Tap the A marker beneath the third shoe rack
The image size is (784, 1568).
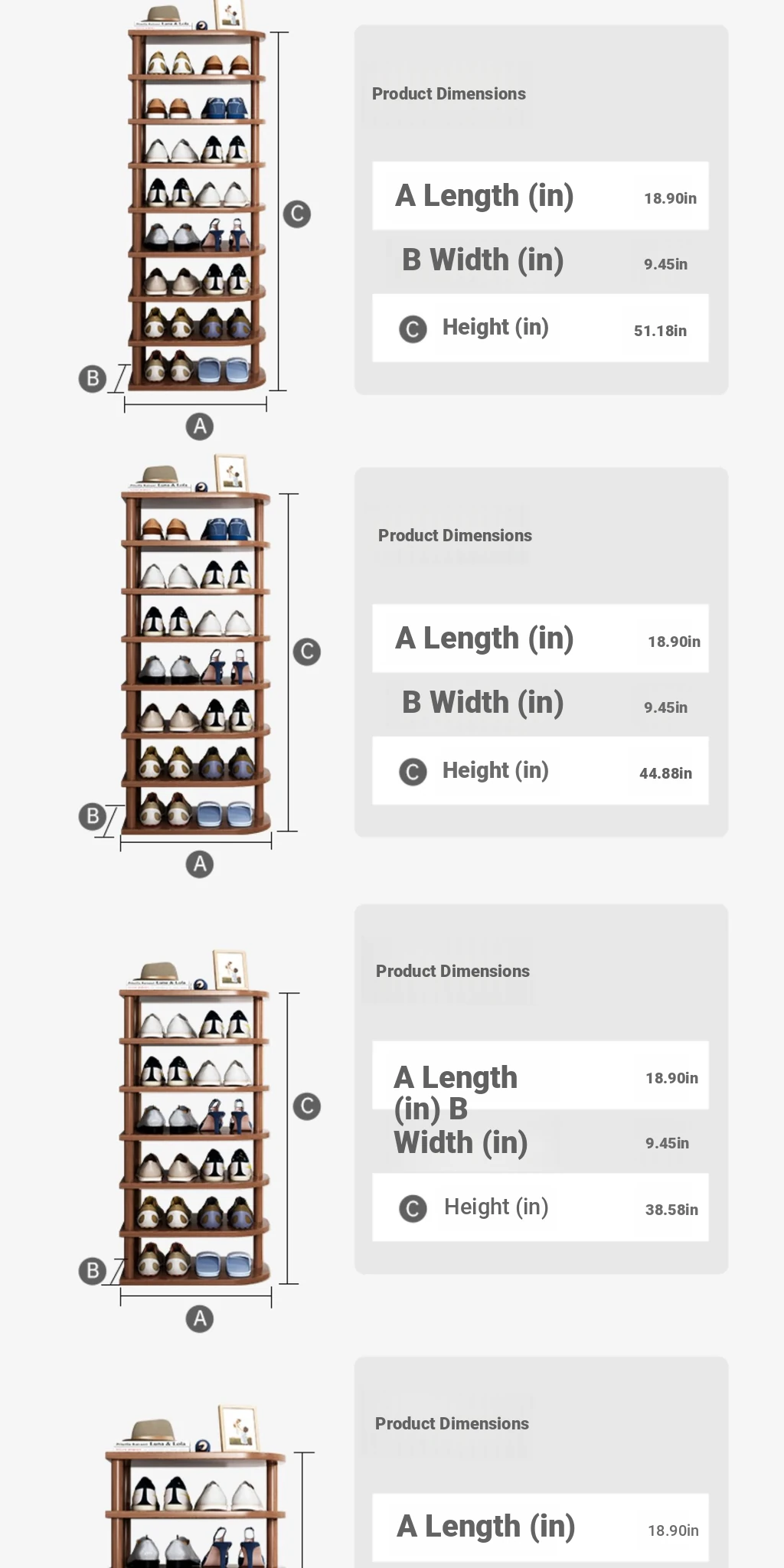pyautogui.click(x=200, y=1319)
